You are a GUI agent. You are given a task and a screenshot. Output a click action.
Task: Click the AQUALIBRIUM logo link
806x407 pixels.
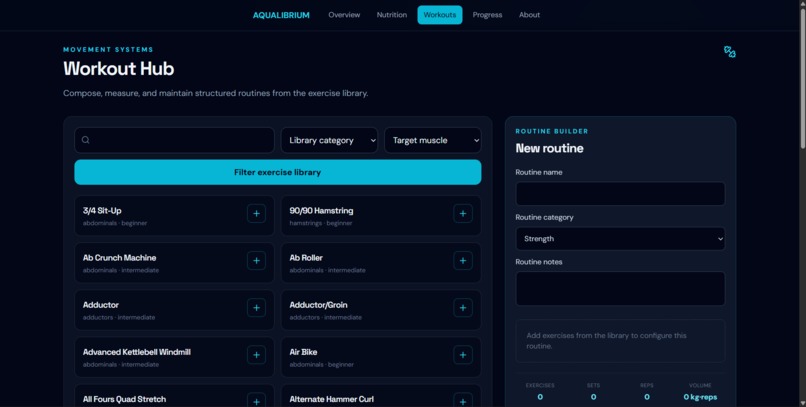(x=281, y=15)
